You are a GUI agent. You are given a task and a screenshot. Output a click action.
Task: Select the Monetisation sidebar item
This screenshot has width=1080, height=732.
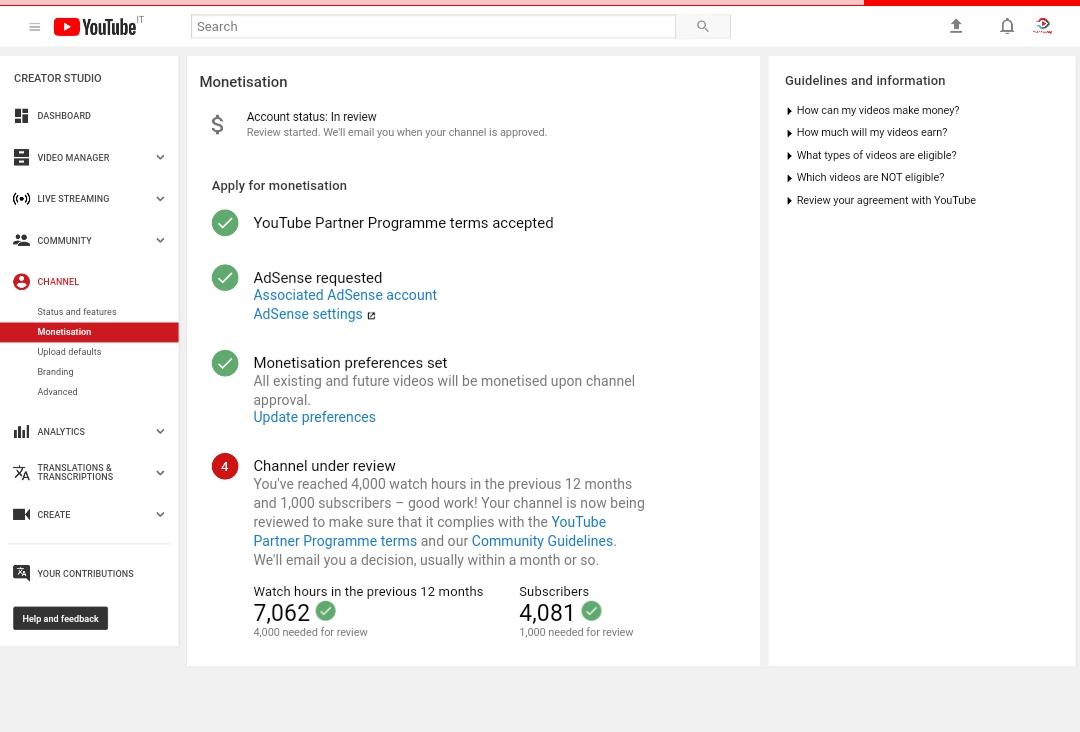pos(90,332)
